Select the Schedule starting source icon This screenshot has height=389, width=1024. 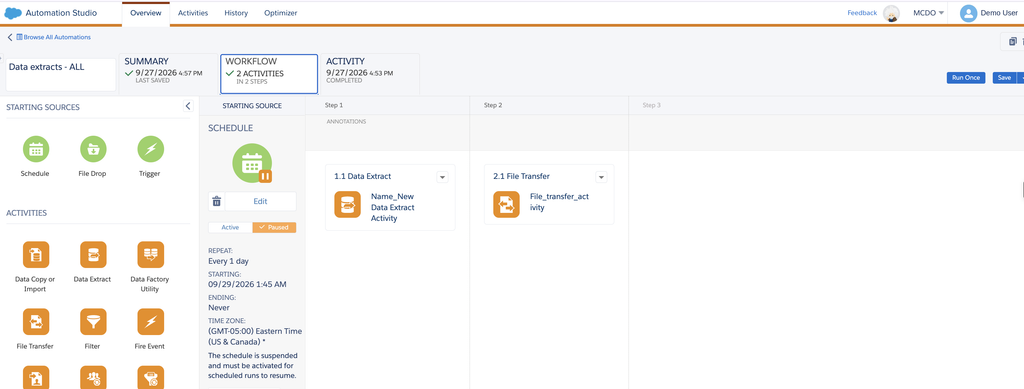(x=35, y=149)
